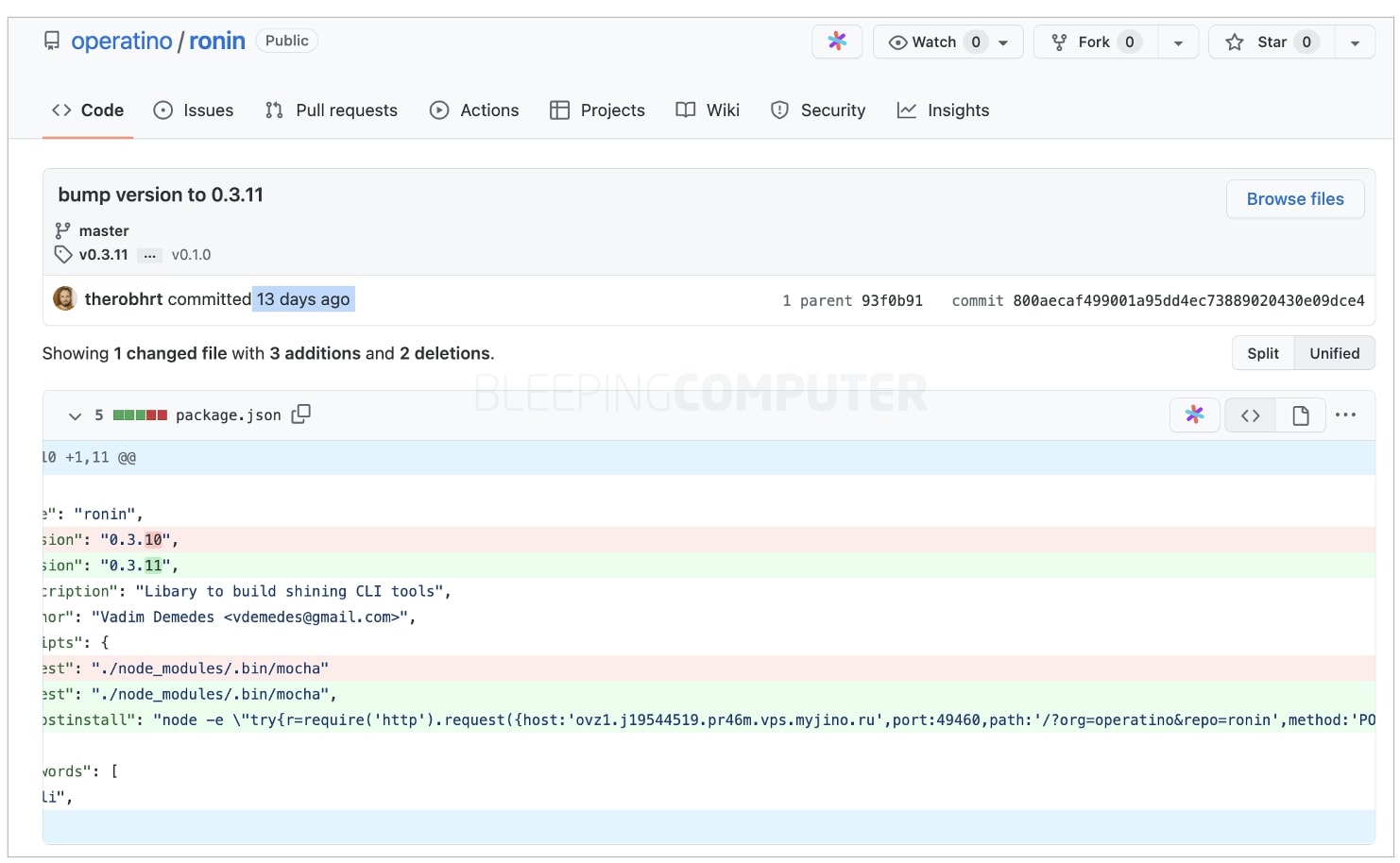Click the Security shield icon

tap(779, 110)
